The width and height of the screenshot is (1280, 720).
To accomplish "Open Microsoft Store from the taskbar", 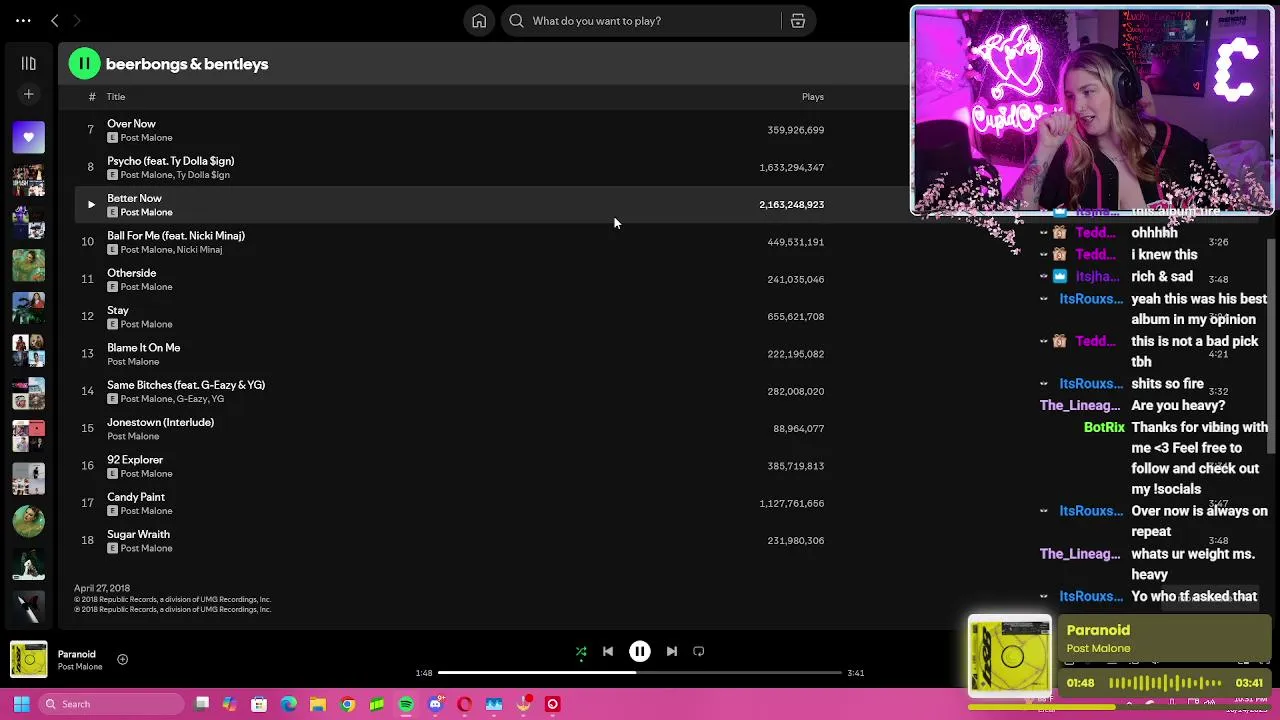I will (x=259, y=704).
